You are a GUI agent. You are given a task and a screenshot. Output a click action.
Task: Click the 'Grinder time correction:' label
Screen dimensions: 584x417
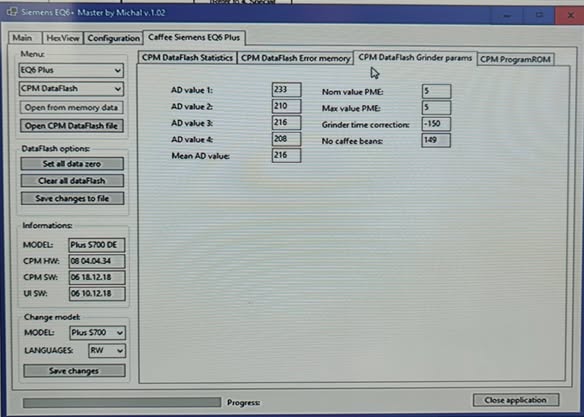(365, 125)
